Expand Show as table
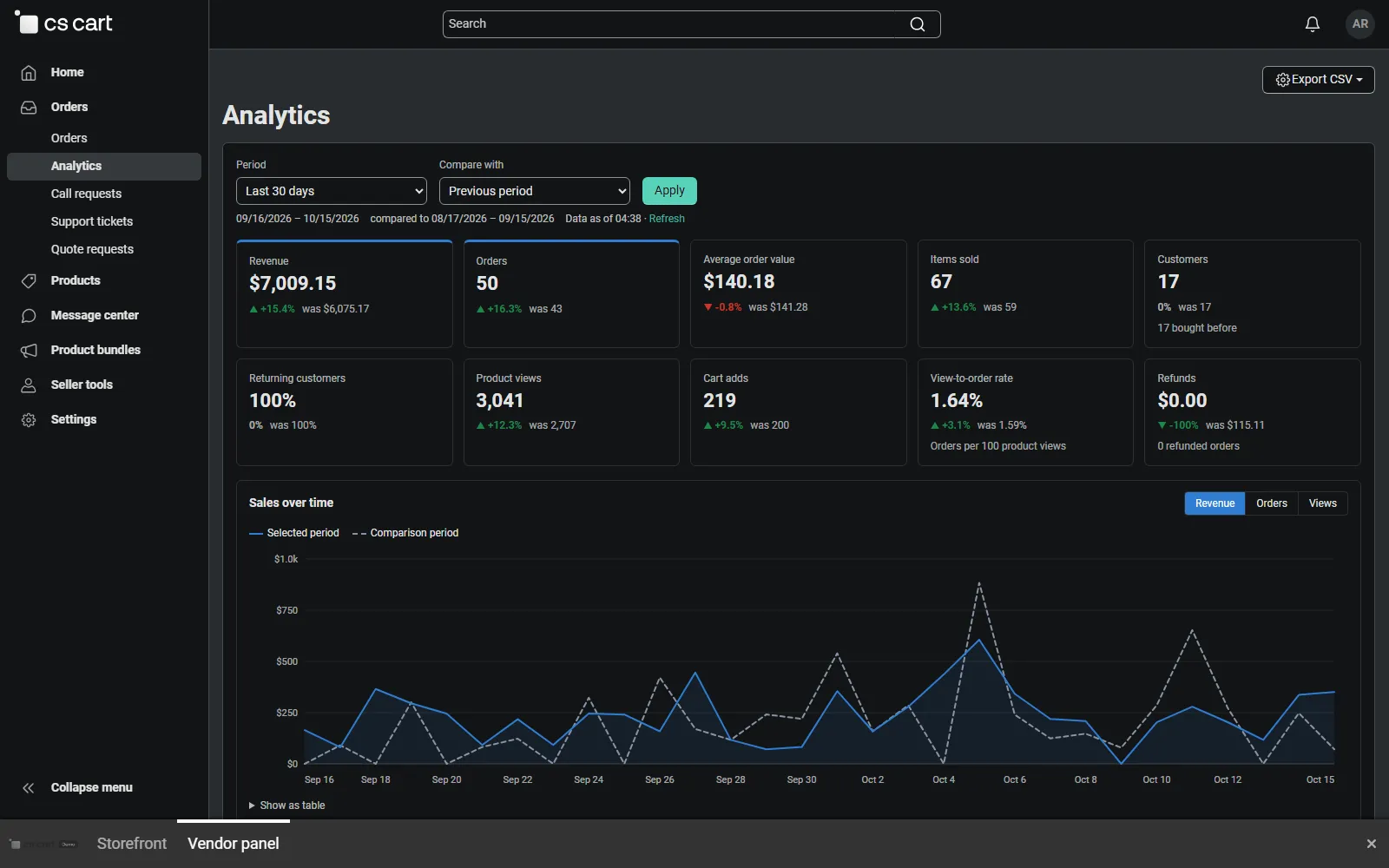Image resolution: width=1389 pixels, height=868 pixels. coord(287,806)
